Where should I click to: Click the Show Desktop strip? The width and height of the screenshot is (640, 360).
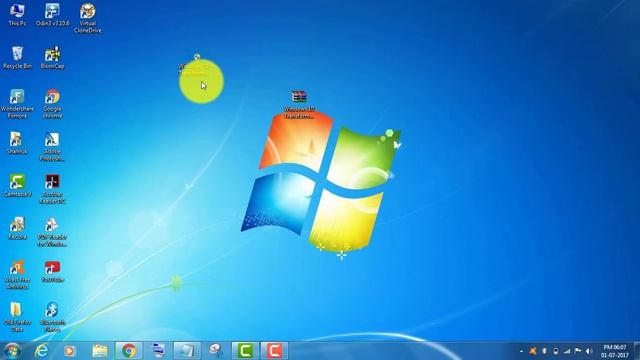click(x=637, y=351)
